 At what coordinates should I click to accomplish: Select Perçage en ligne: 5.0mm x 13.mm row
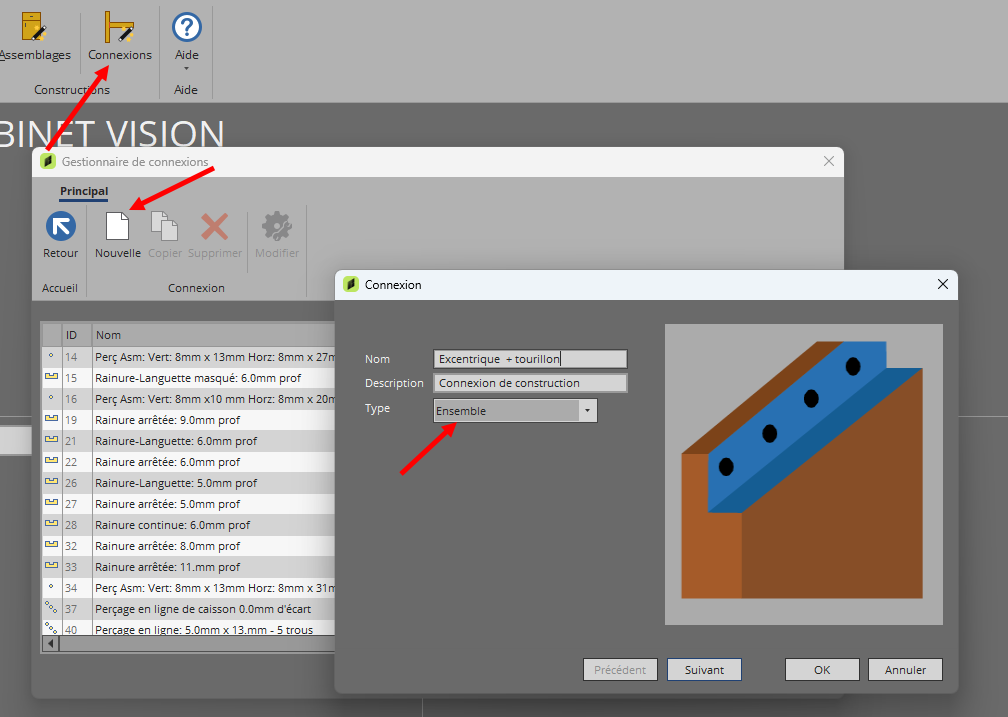(x=188, y=628)
